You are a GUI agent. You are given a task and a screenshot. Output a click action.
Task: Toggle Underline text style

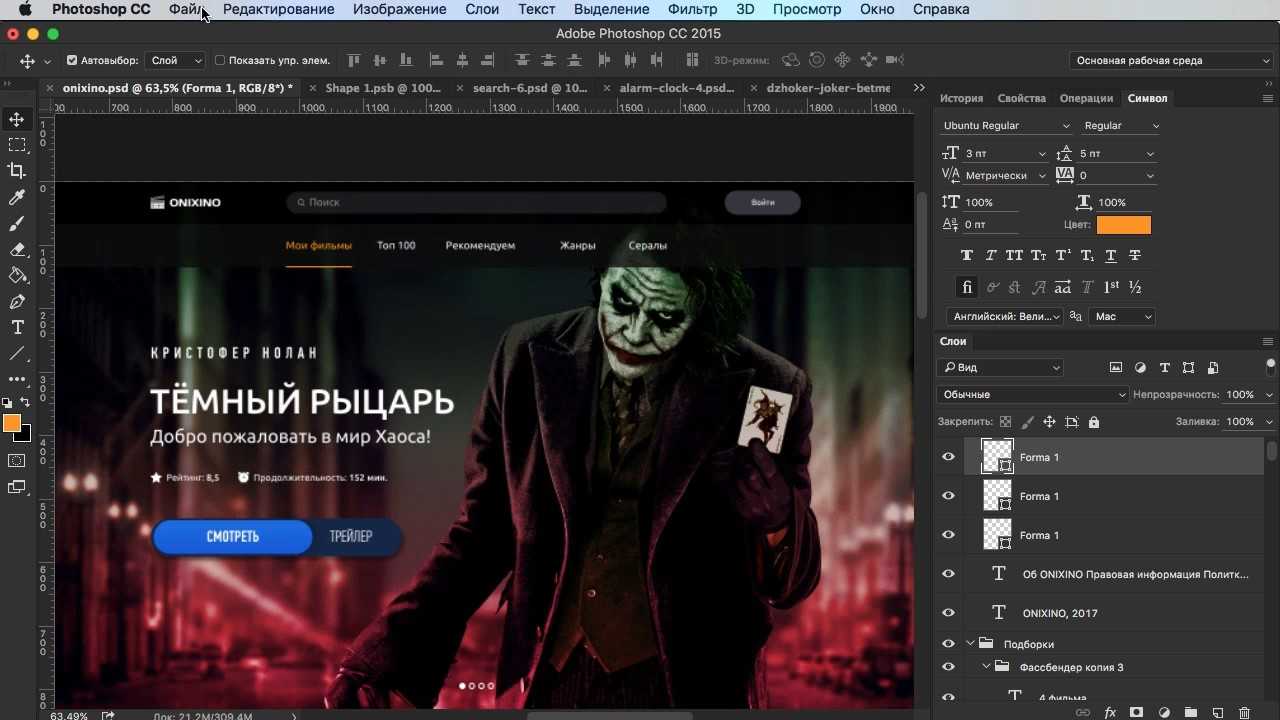[1111, 256]
